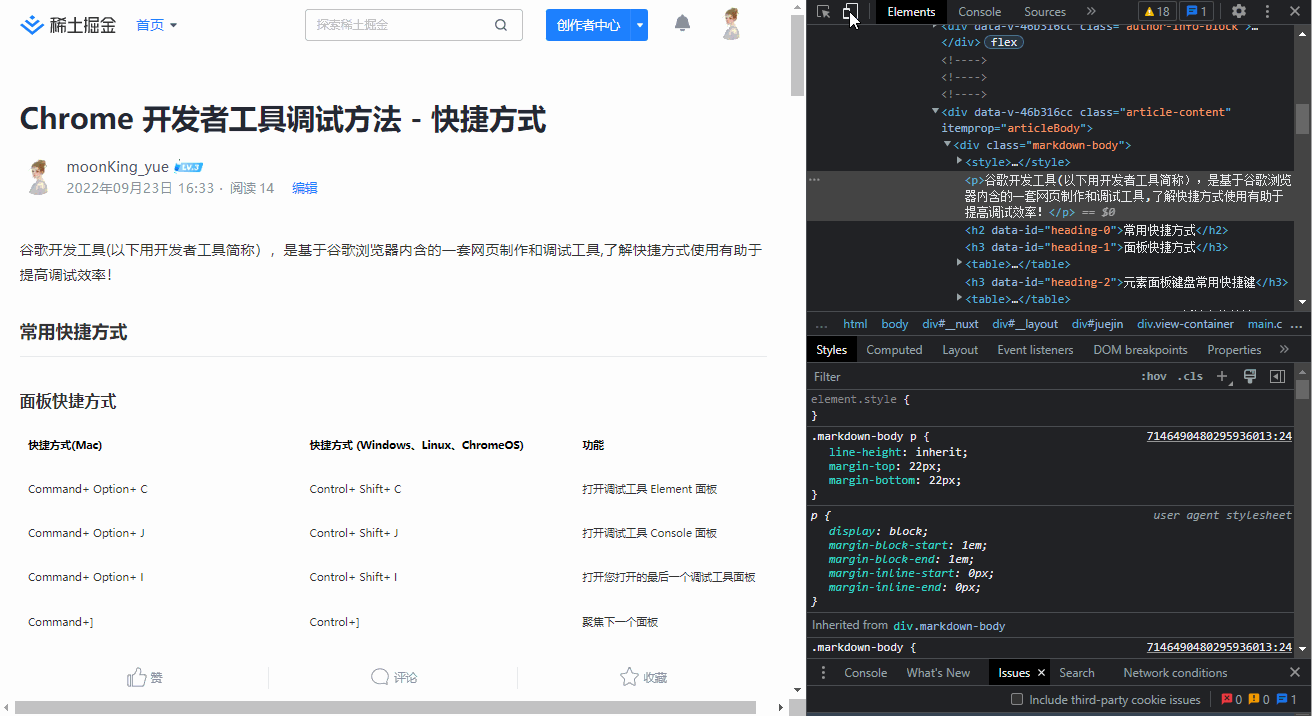Click the search magnifier icon

(501, 25)
